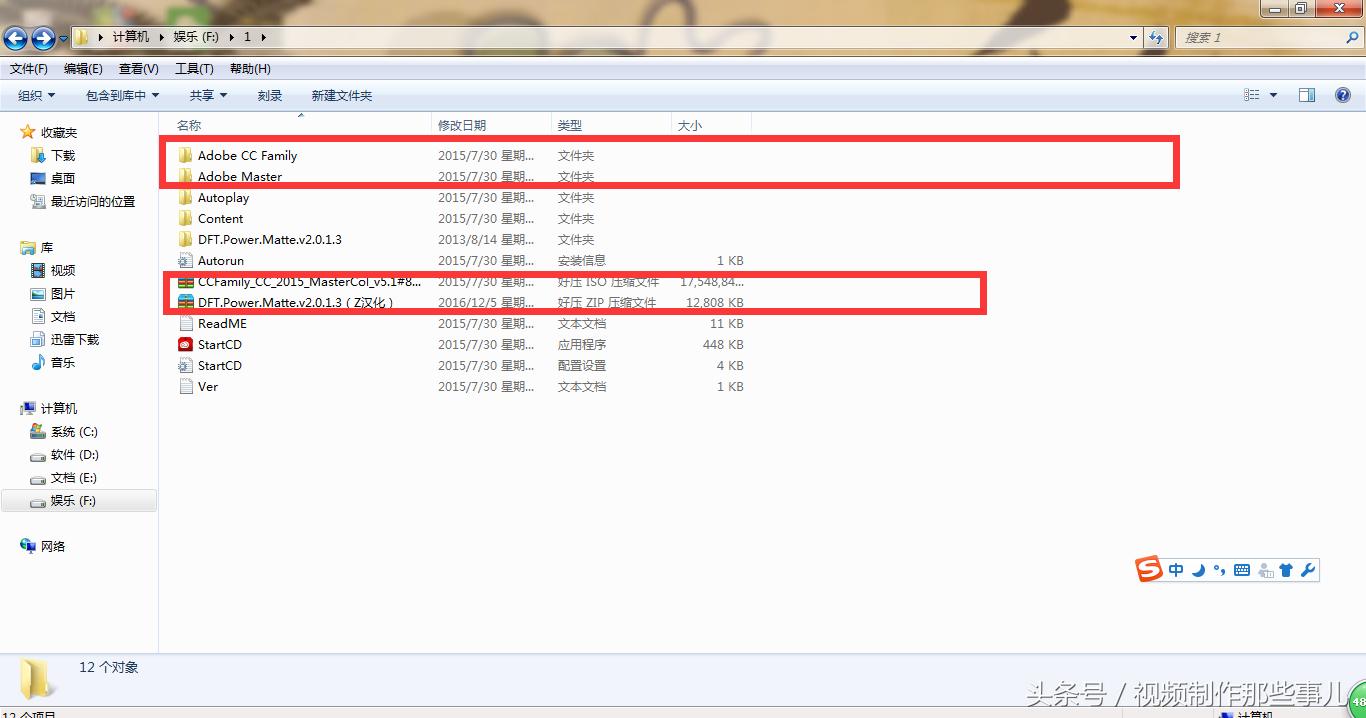Click the Sogou skin (shirt) icon
This screenshot has height=718, width=1366.
click(1286, 569)
